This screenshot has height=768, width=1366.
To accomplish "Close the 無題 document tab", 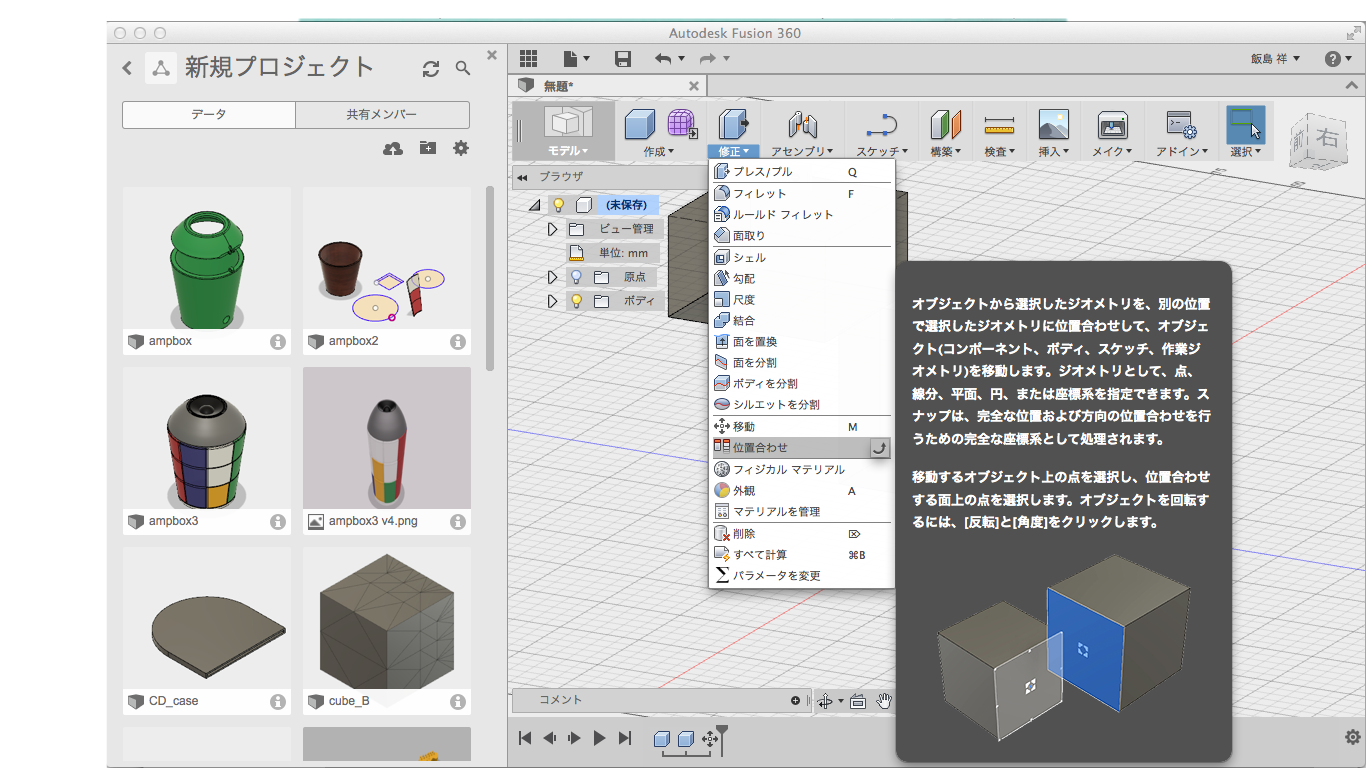I will click(x=694, y=86).
